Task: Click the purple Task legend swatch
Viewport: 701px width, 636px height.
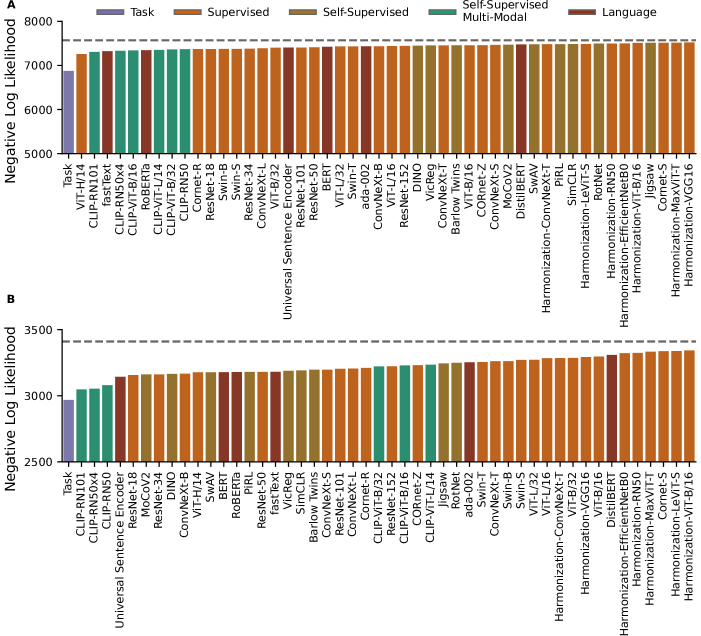Action: (x=110, y=12)
